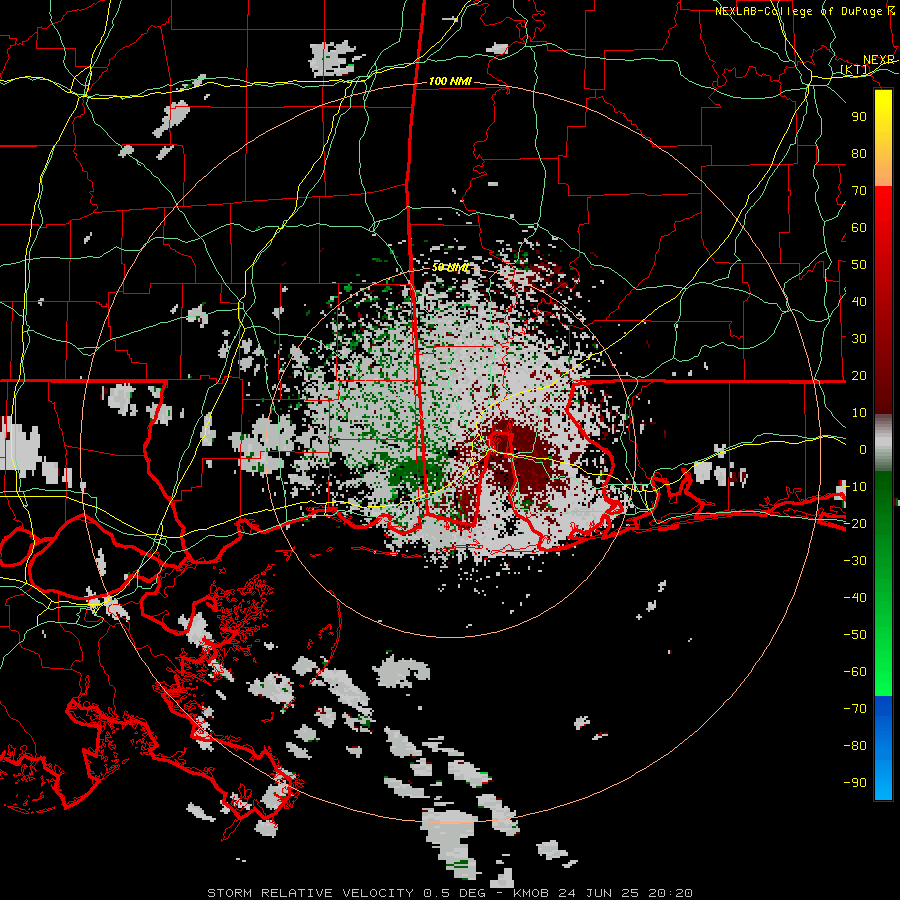This screenshot has height=900, width=900.
Task: Select the -90 value on the velocity scale
Action: (x=855, y=783)
